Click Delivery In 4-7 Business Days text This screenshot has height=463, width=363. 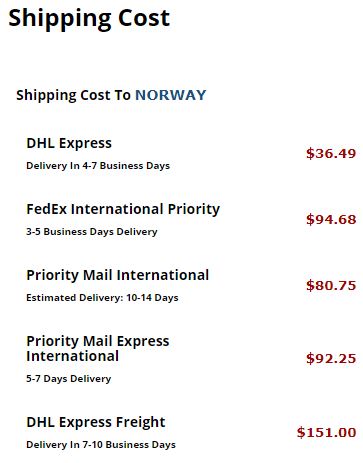[x=98, y=166]
